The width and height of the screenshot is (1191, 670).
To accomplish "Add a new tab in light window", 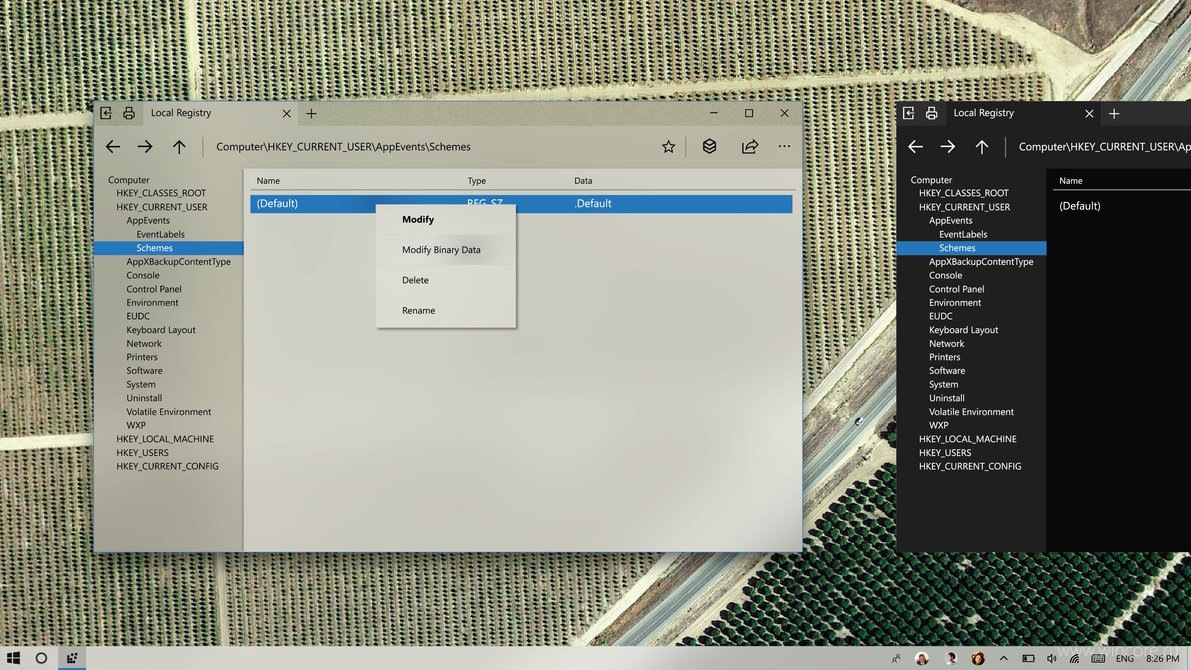I will tap(311, 113).
